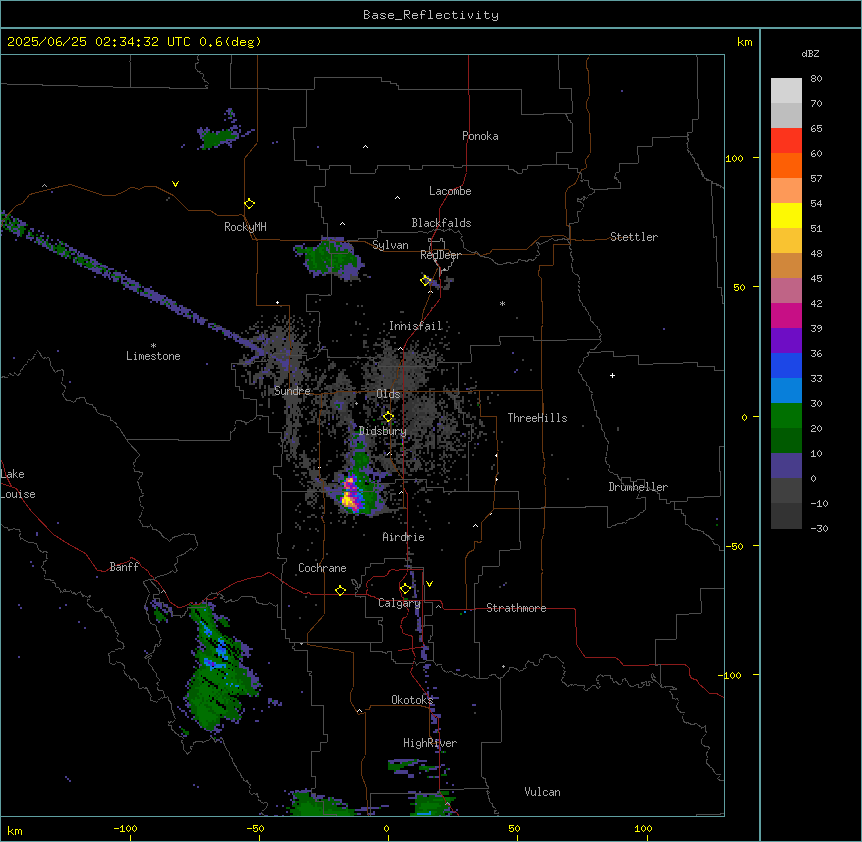Click the Drumheller city label
862x842 pixels.
click(x=638, y=487)
